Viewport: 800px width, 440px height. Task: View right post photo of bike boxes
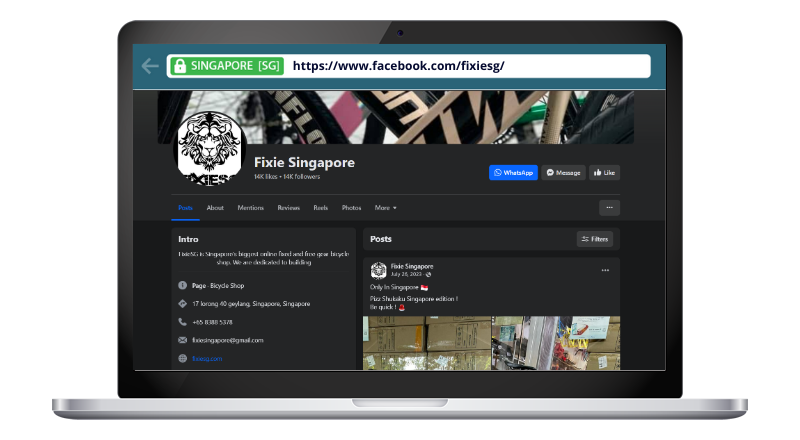[556, 343]
